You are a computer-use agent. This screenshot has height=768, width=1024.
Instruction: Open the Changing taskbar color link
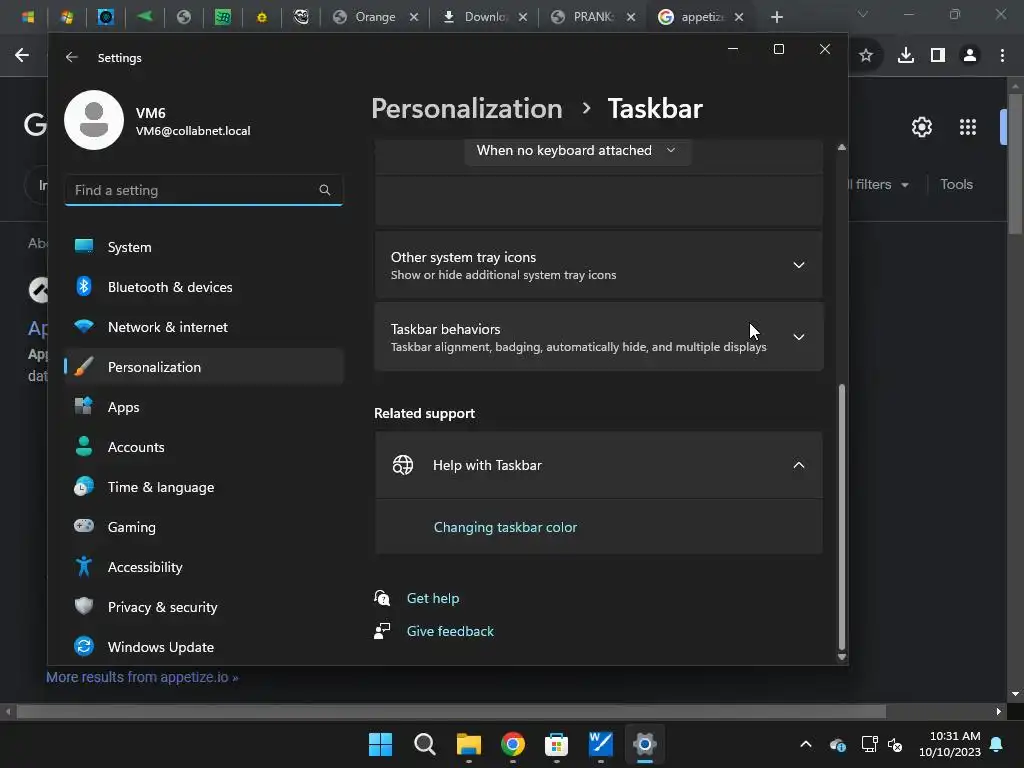(505, 527)
